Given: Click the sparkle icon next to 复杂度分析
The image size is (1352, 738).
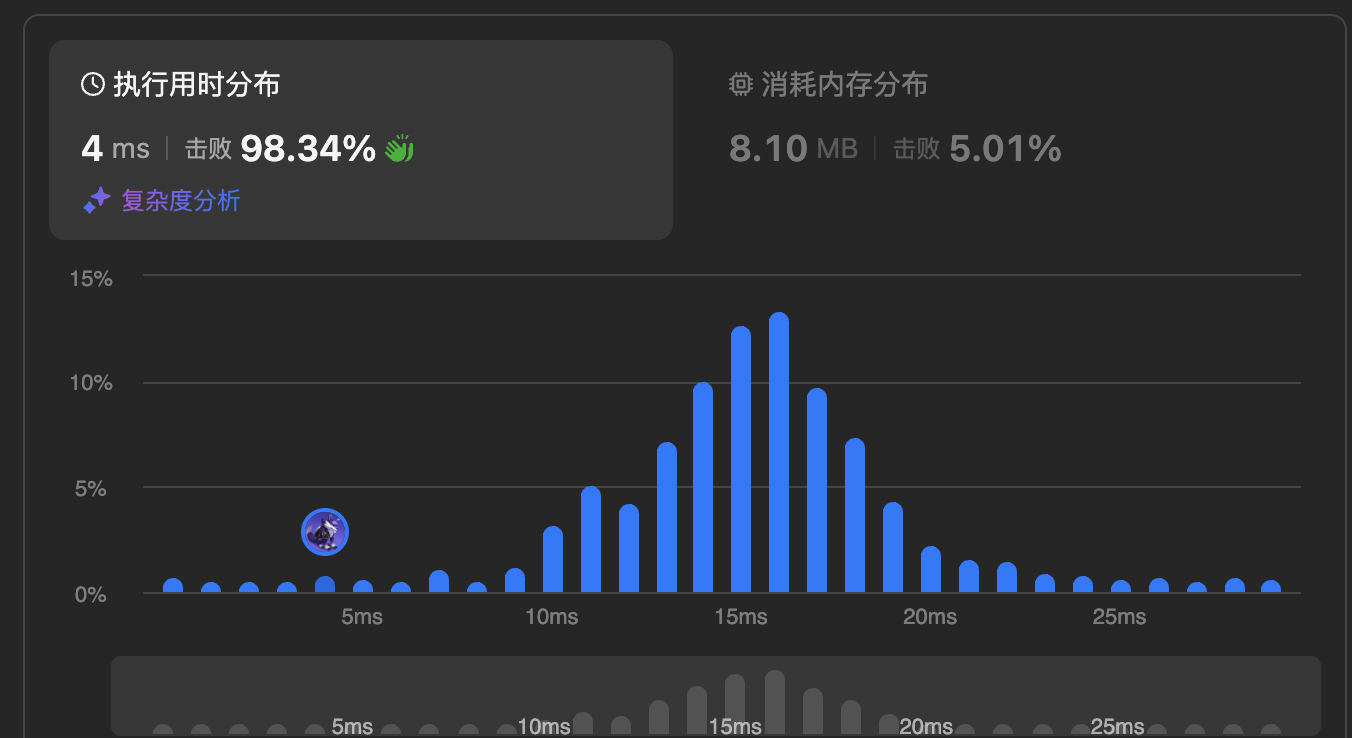Looking at the screenshot, I should pyautogui.click(x=96, y=201).
